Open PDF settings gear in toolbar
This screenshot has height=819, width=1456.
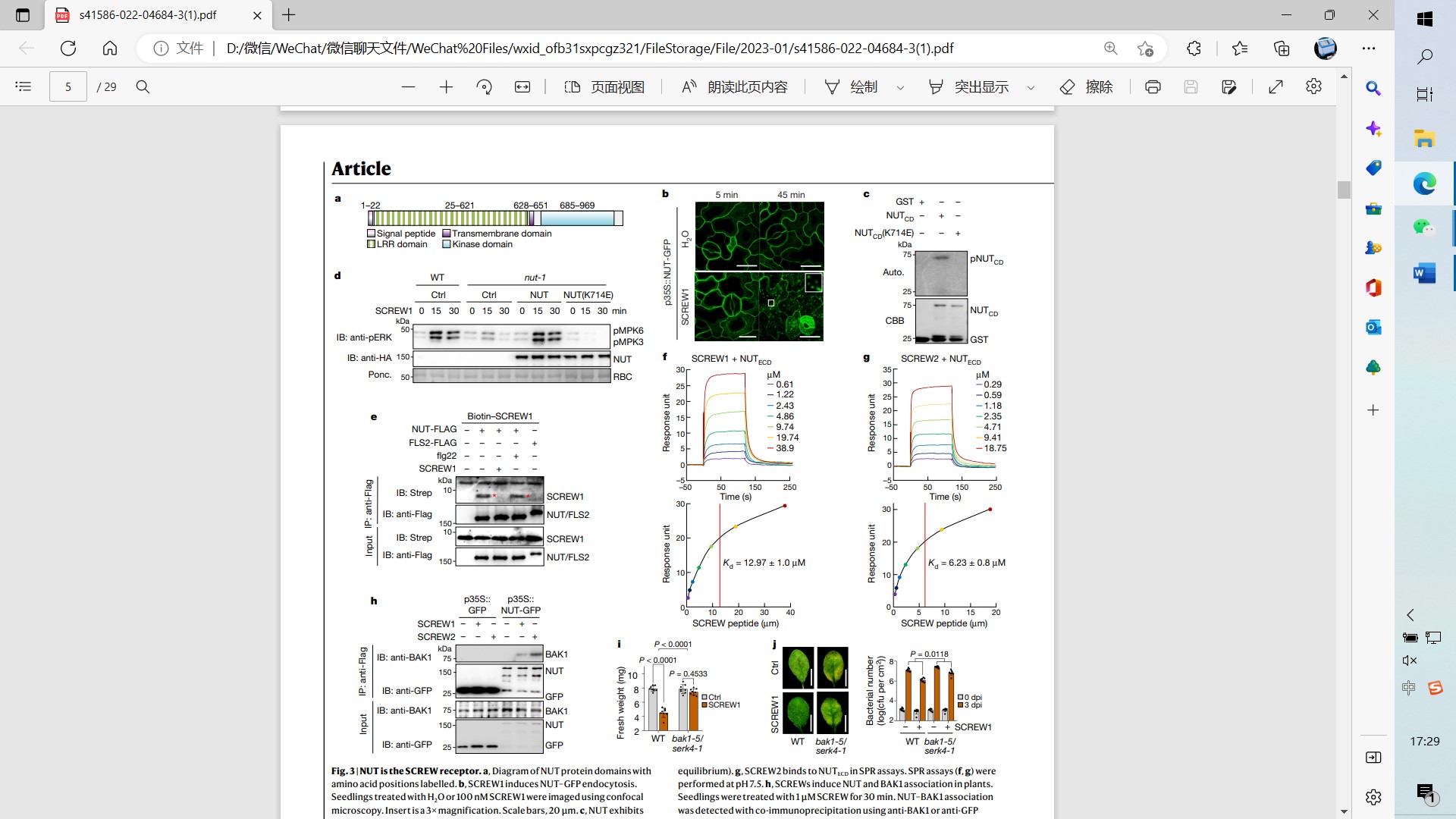point(1313,86)
